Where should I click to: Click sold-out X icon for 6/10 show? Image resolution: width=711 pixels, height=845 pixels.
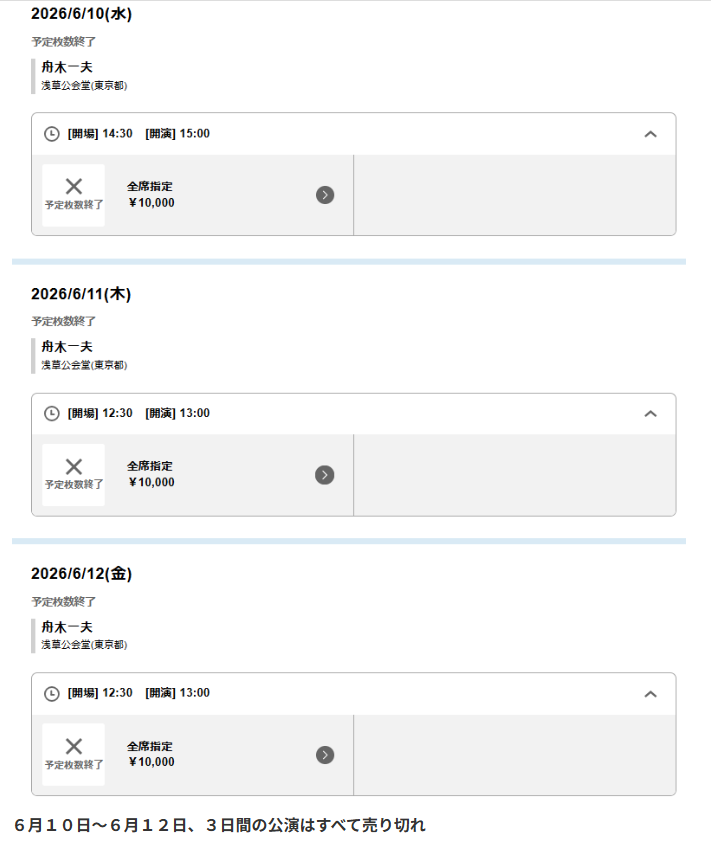[73, 187]
